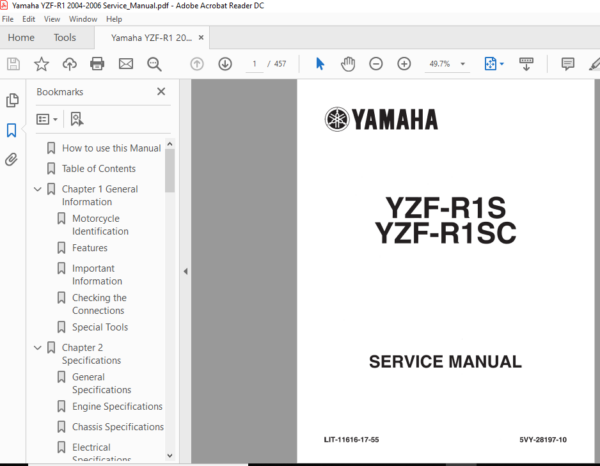Zoom out with the minus icon
Screen dimensions: 600x466
[376, 64]
